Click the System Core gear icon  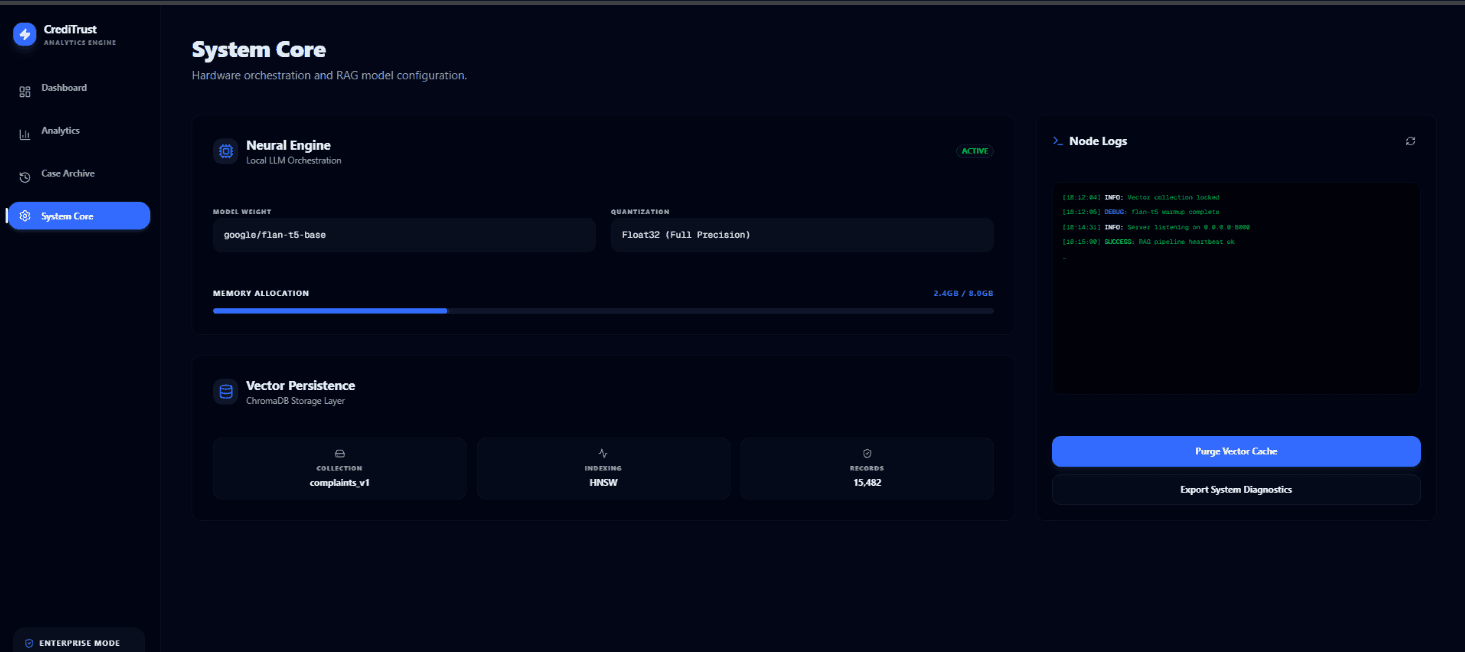coord(25,216)
